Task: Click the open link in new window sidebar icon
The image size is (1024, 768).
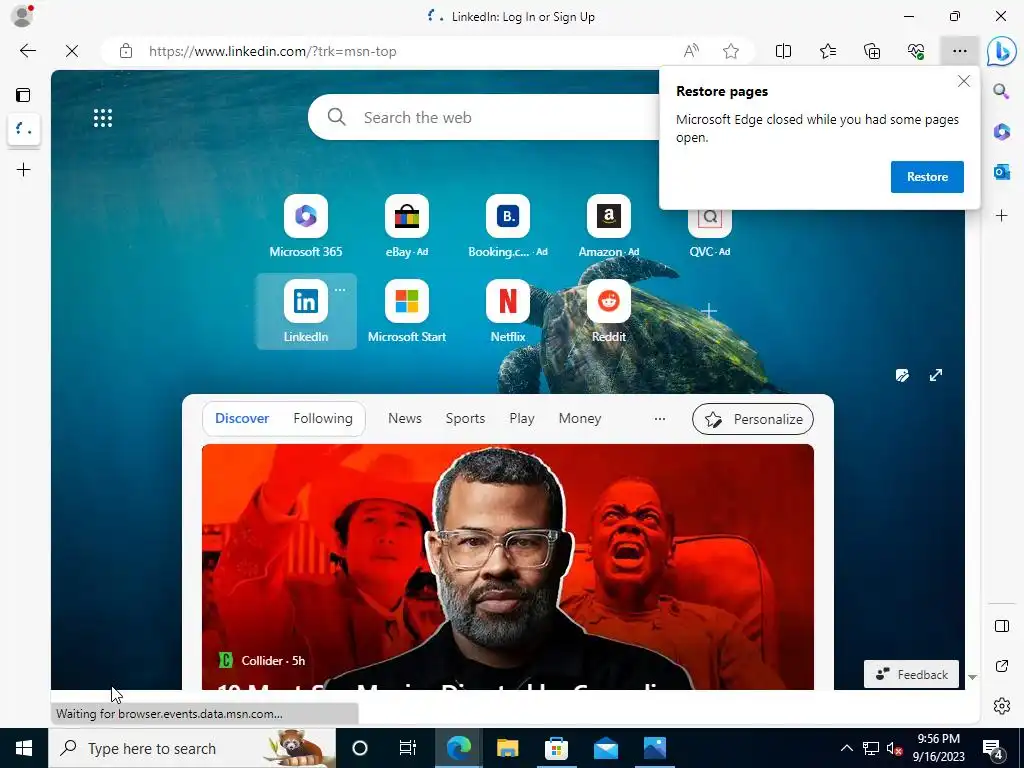Action: (x=1001, y=666)
